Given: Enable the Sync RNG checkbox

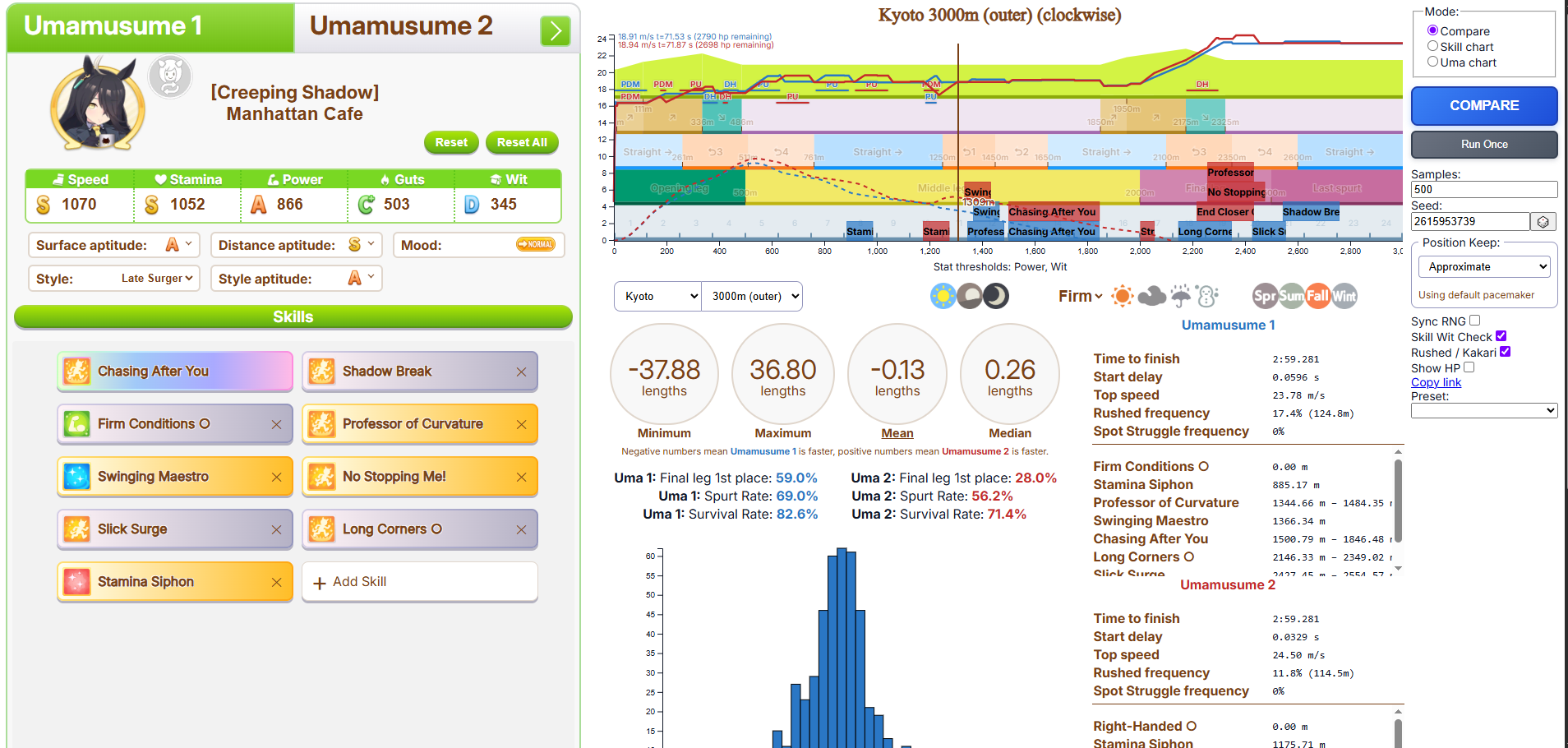Looking at the screenshot, I should (x=1474, y=321).
